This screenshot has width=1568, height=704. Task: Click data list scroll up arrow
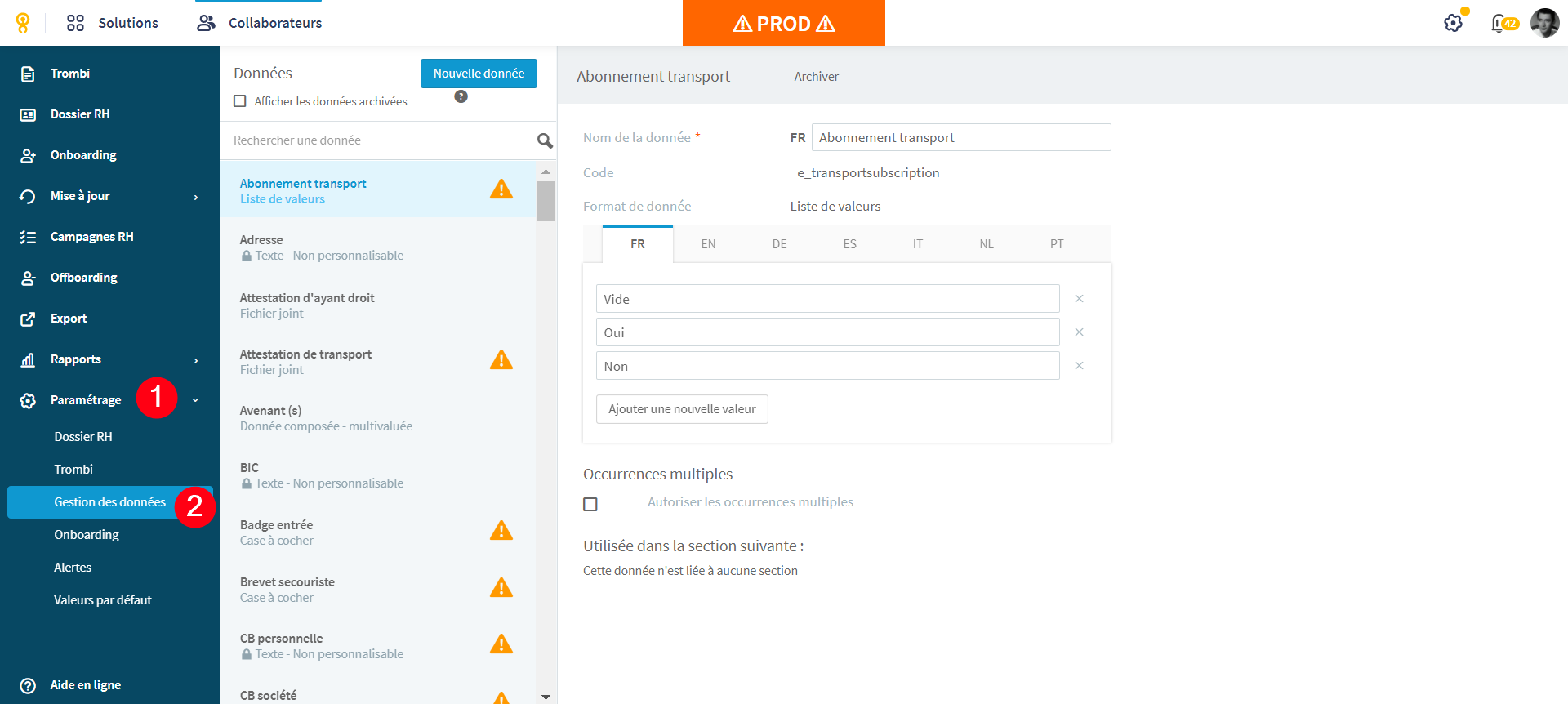coord(546,172)
